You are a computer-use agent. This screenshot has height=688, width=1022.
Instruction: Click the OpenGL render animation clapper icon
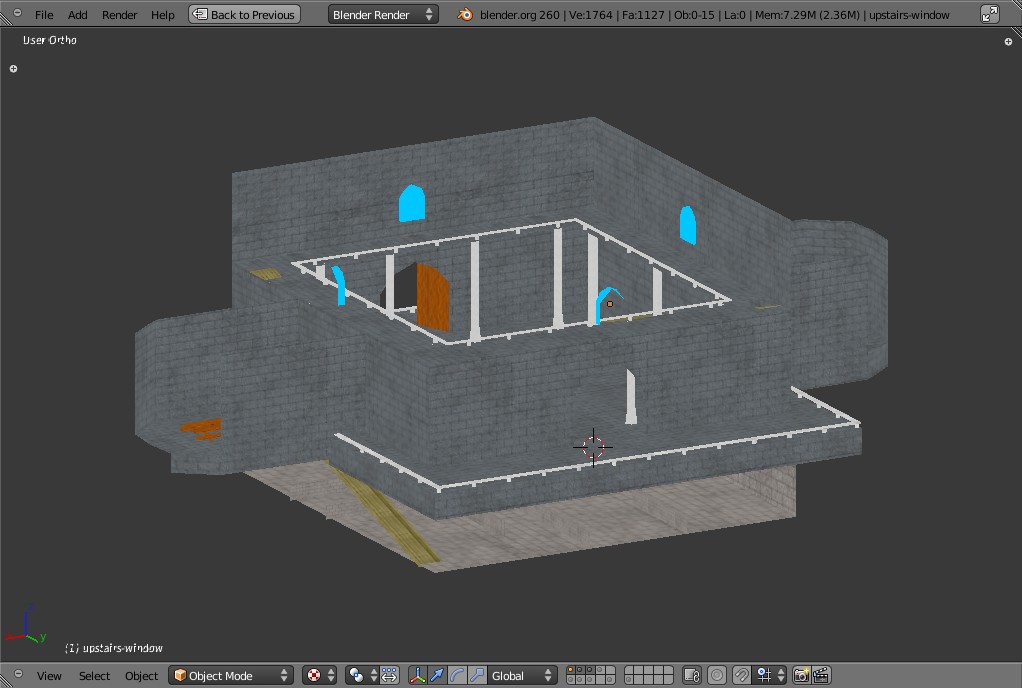(x=821, y=676)
